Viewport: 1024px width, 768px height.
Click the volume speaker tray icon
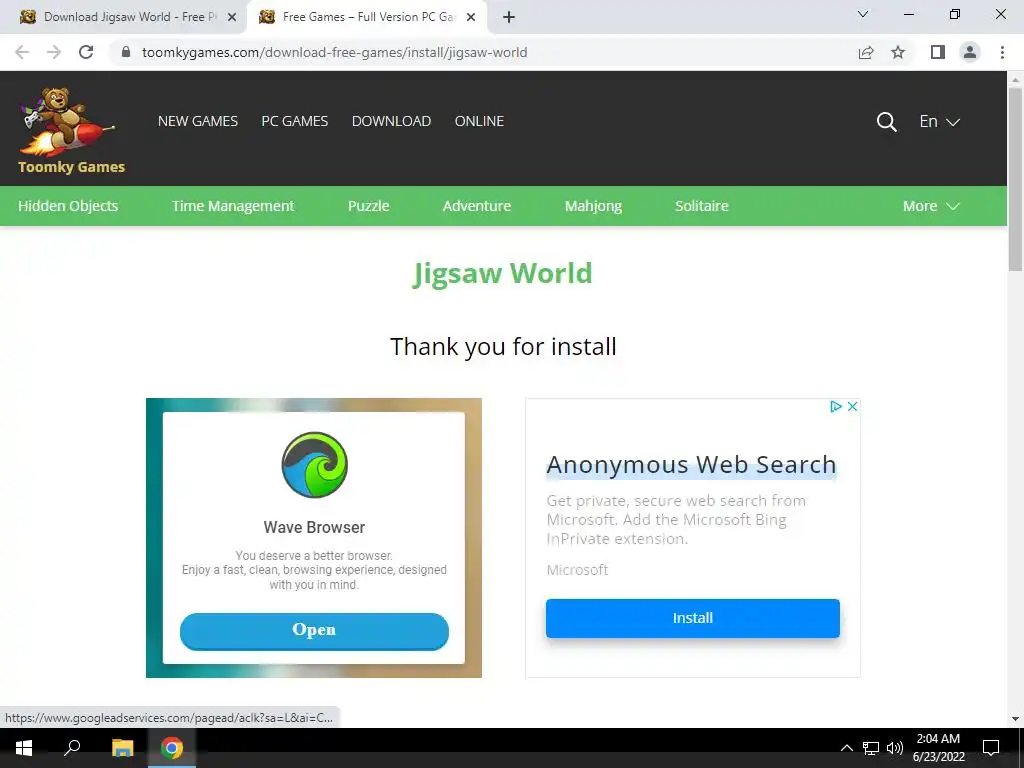click(x=895, y=748)
